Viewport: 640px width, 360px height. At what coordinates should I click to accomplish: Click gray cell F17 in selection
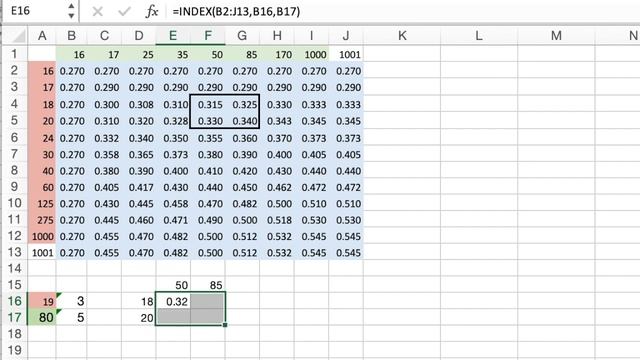pos(208,318)
